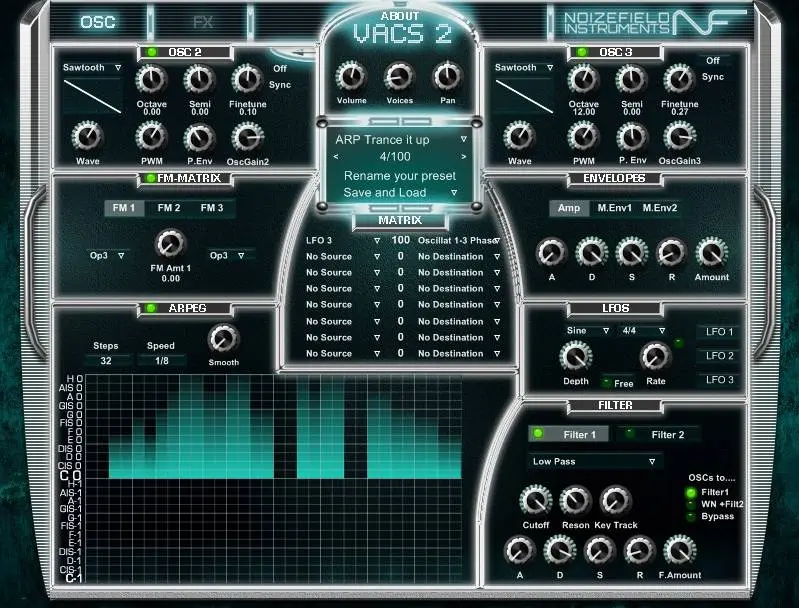Enable the Filter 2 LED

pos(630,434)
